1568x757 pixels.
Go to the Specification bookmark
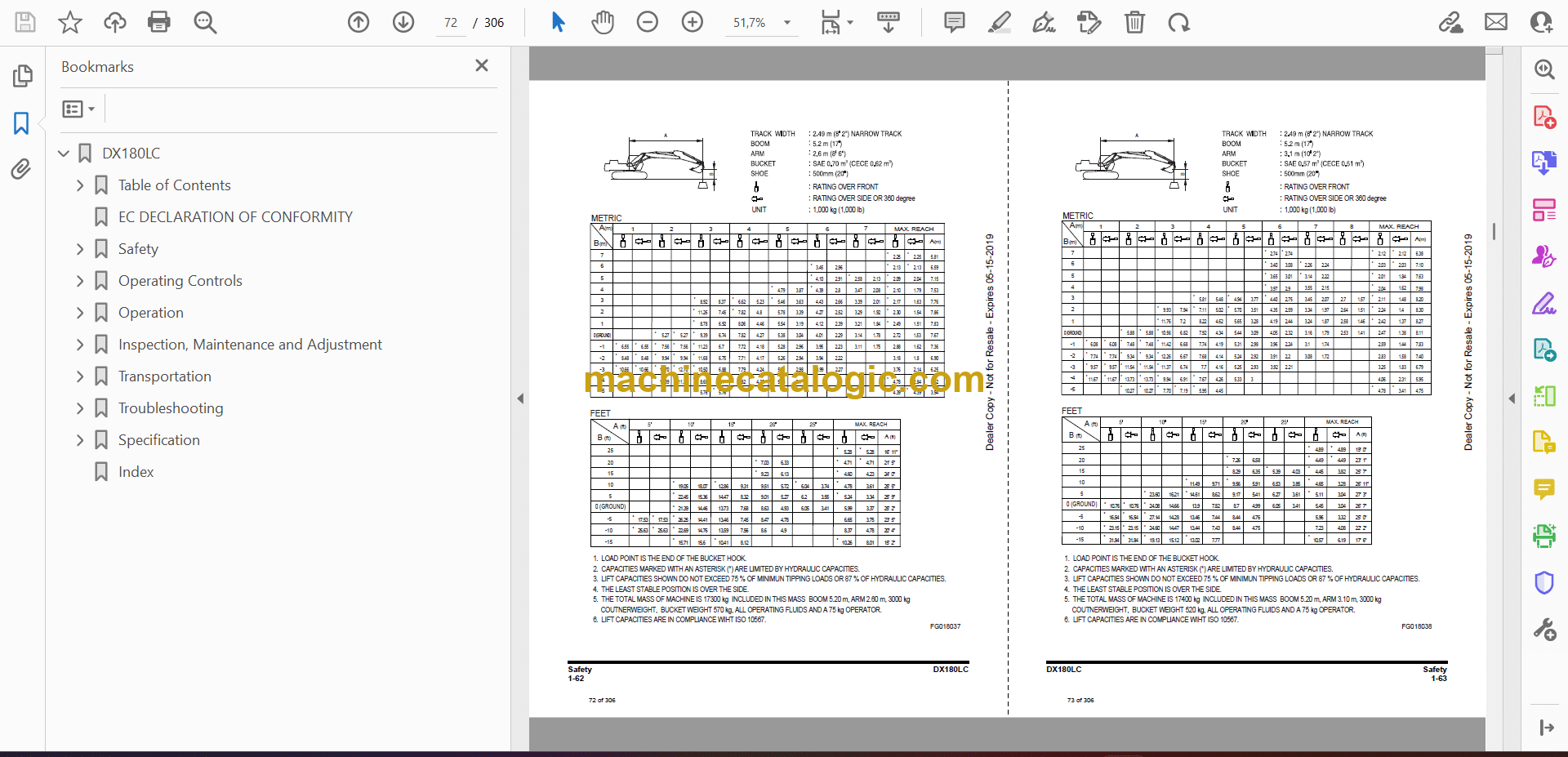pyautogui.click(x=158, y=440)
